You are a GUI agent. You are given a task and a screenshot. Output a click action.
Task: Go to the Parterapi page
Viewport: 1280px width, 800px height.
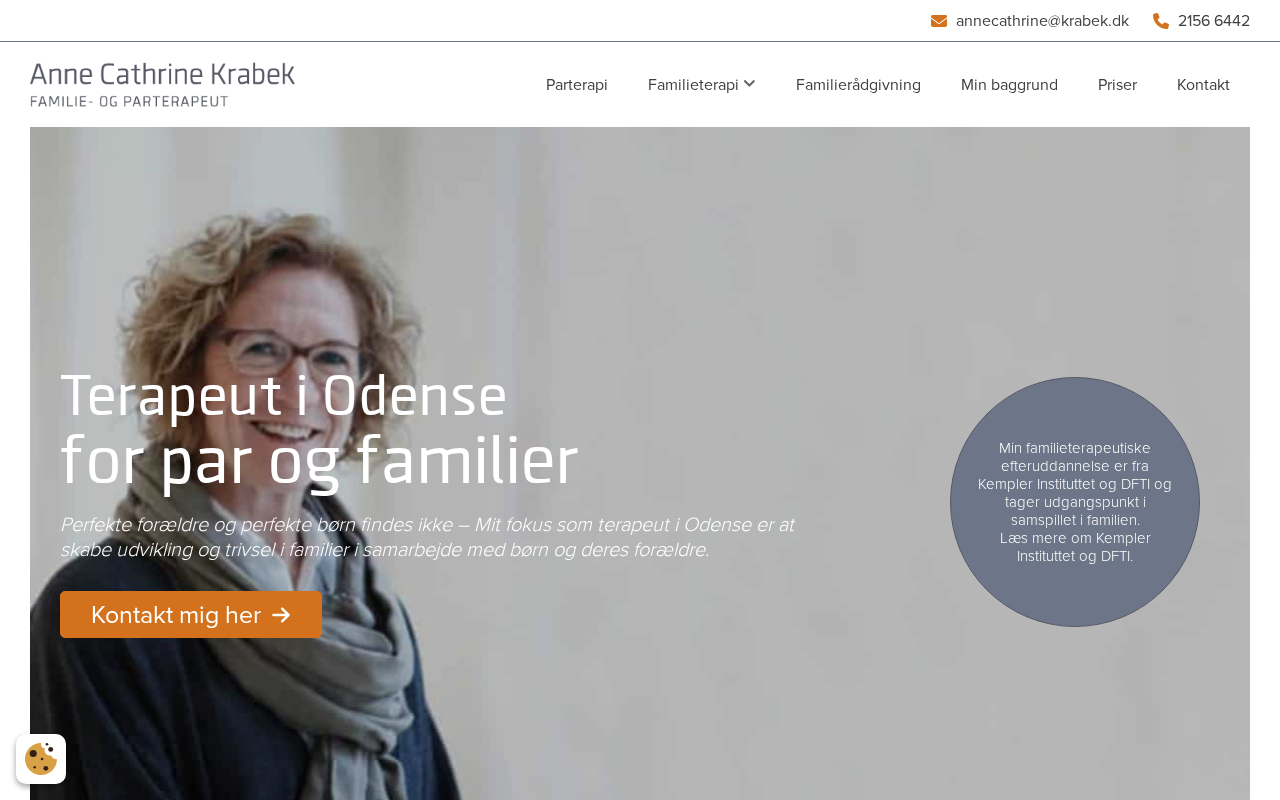coord(577,85)
